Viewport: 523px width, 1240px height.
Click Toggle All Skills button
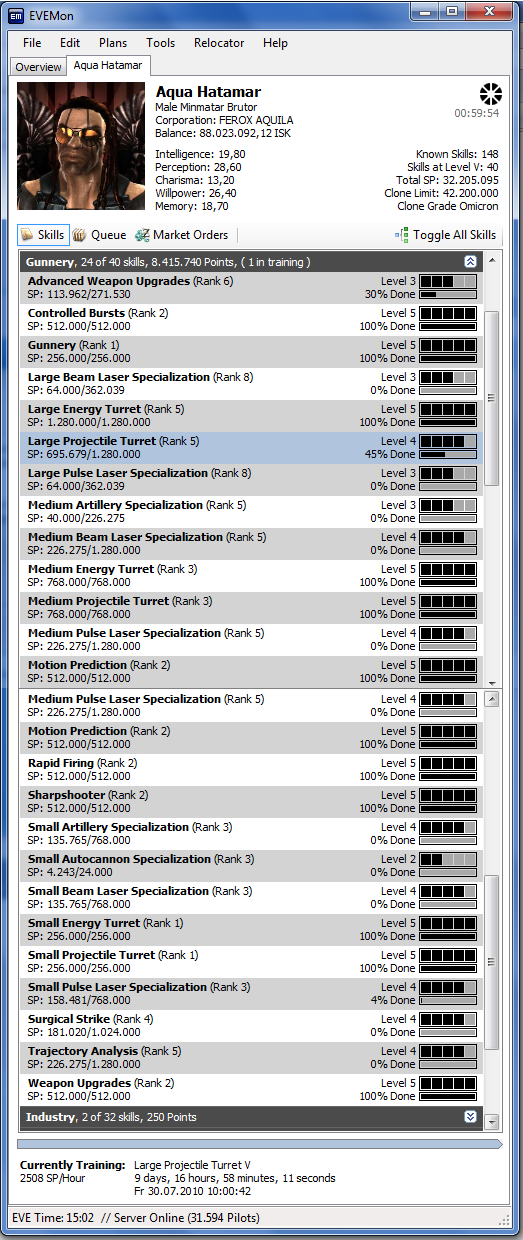pos(445,235)
